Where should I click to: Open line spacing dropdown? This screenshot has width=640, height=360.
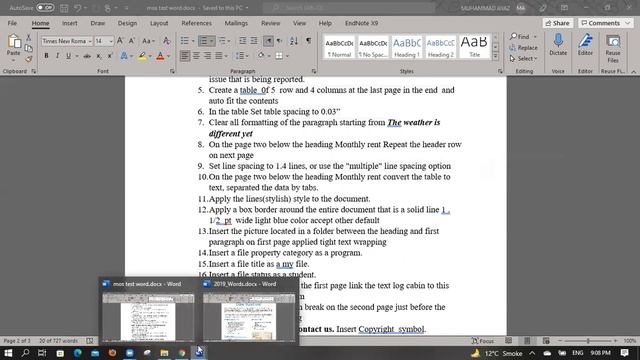tap(242, 56)
